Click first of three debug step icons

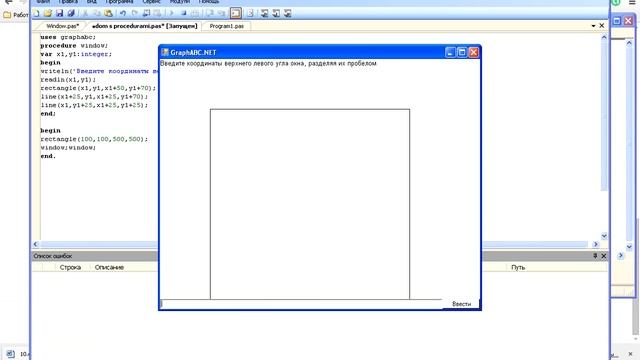[x=264, y=13]
